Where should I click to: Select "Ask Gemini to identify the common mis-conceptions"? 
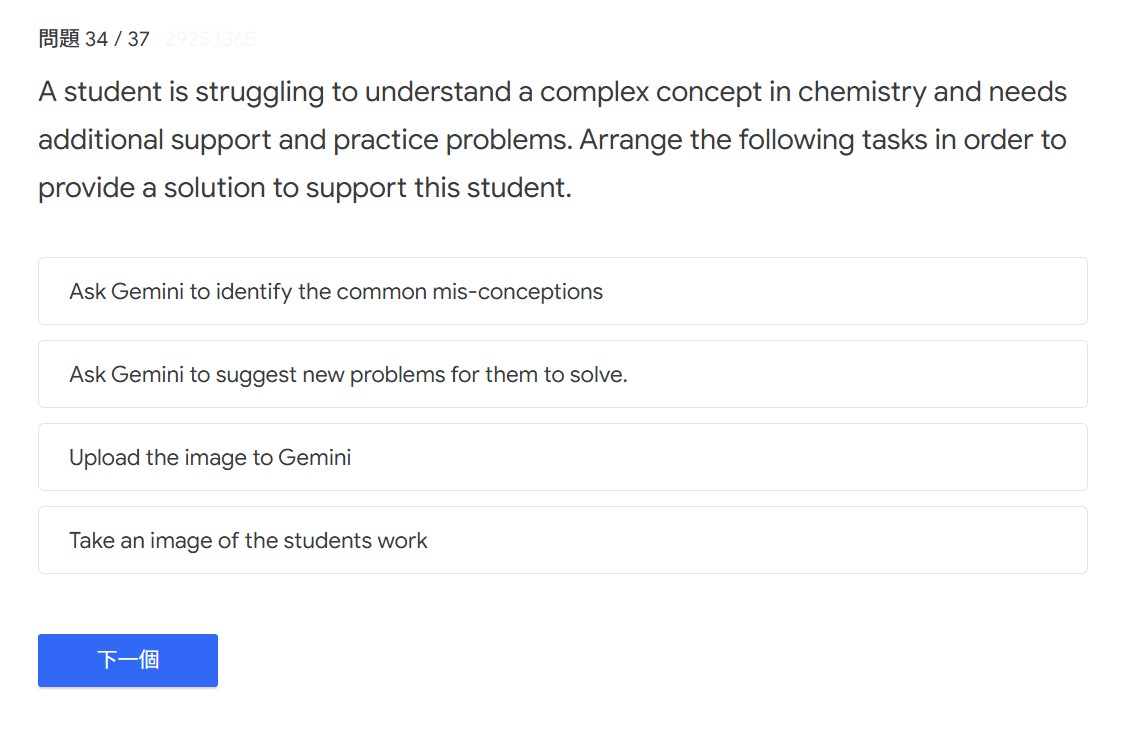(336, 292)
